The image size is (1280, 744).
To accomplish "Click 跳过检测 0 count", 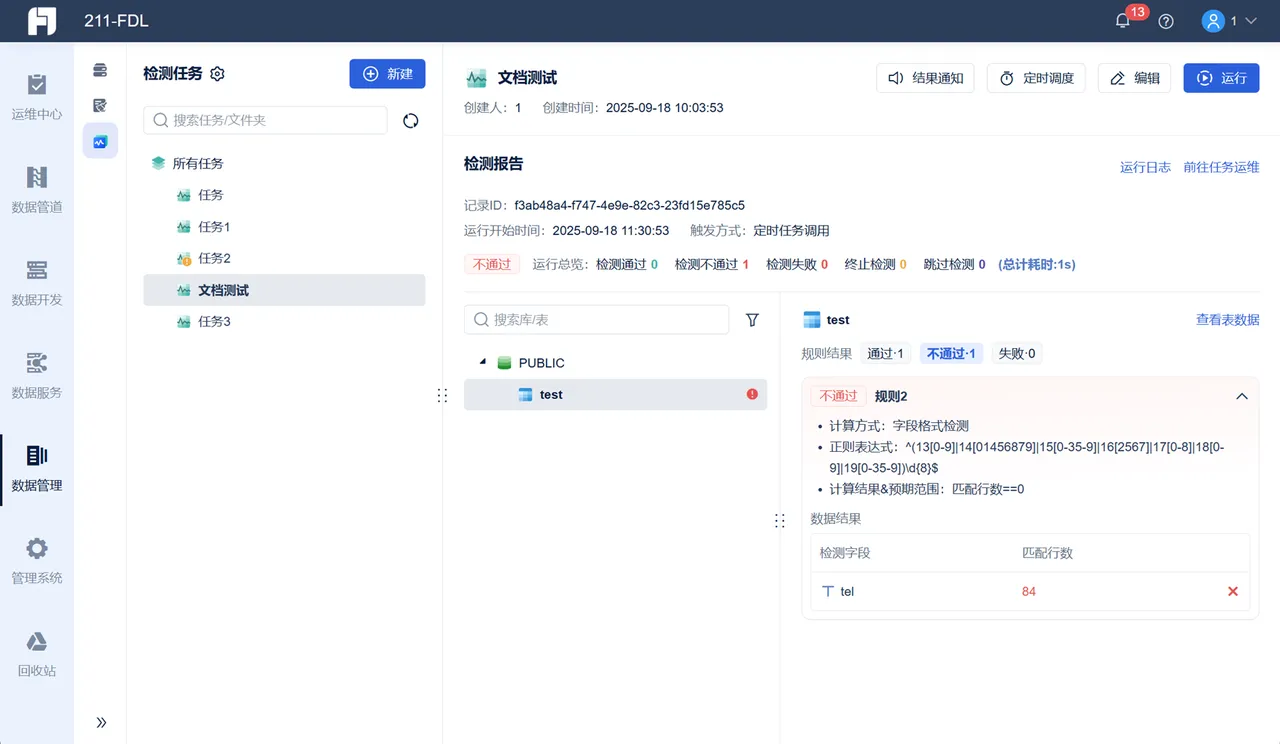I will tap(955, 264).
